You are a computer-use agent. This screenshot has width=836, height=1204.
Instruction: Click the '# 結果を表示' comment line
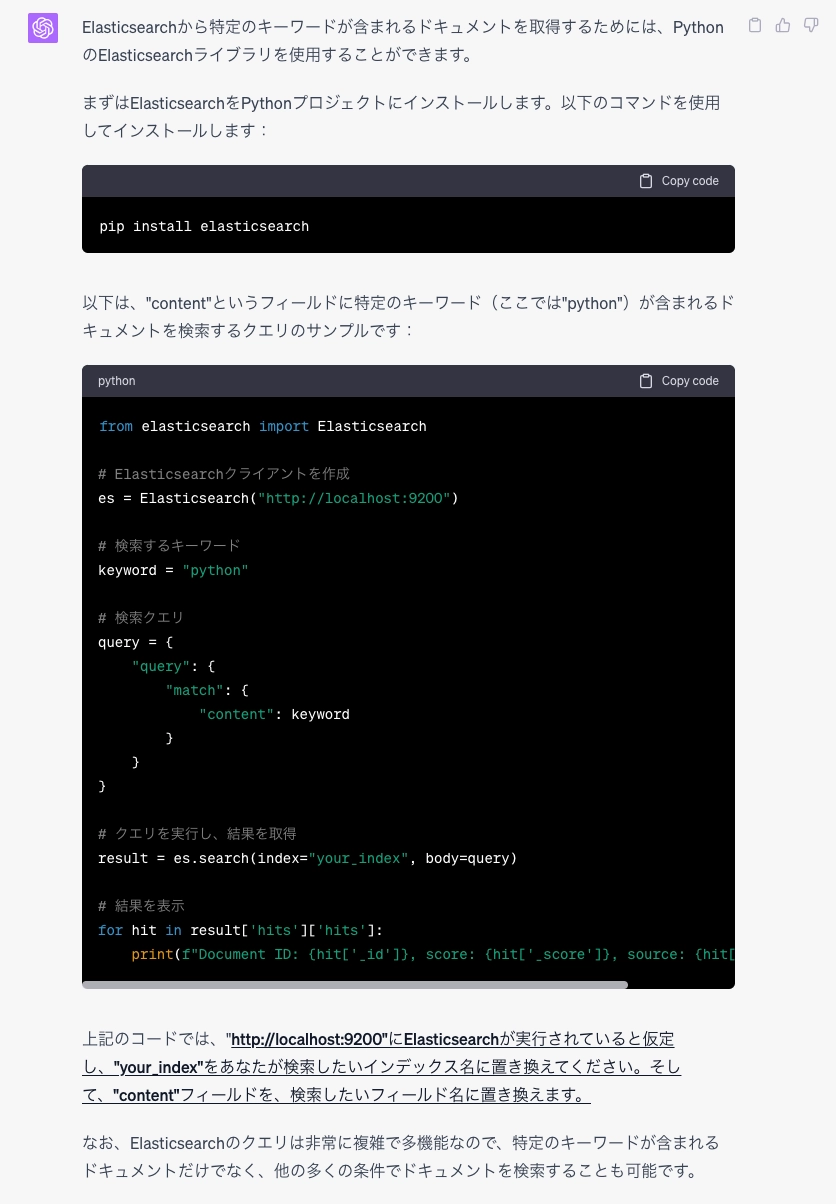(141, 906)
